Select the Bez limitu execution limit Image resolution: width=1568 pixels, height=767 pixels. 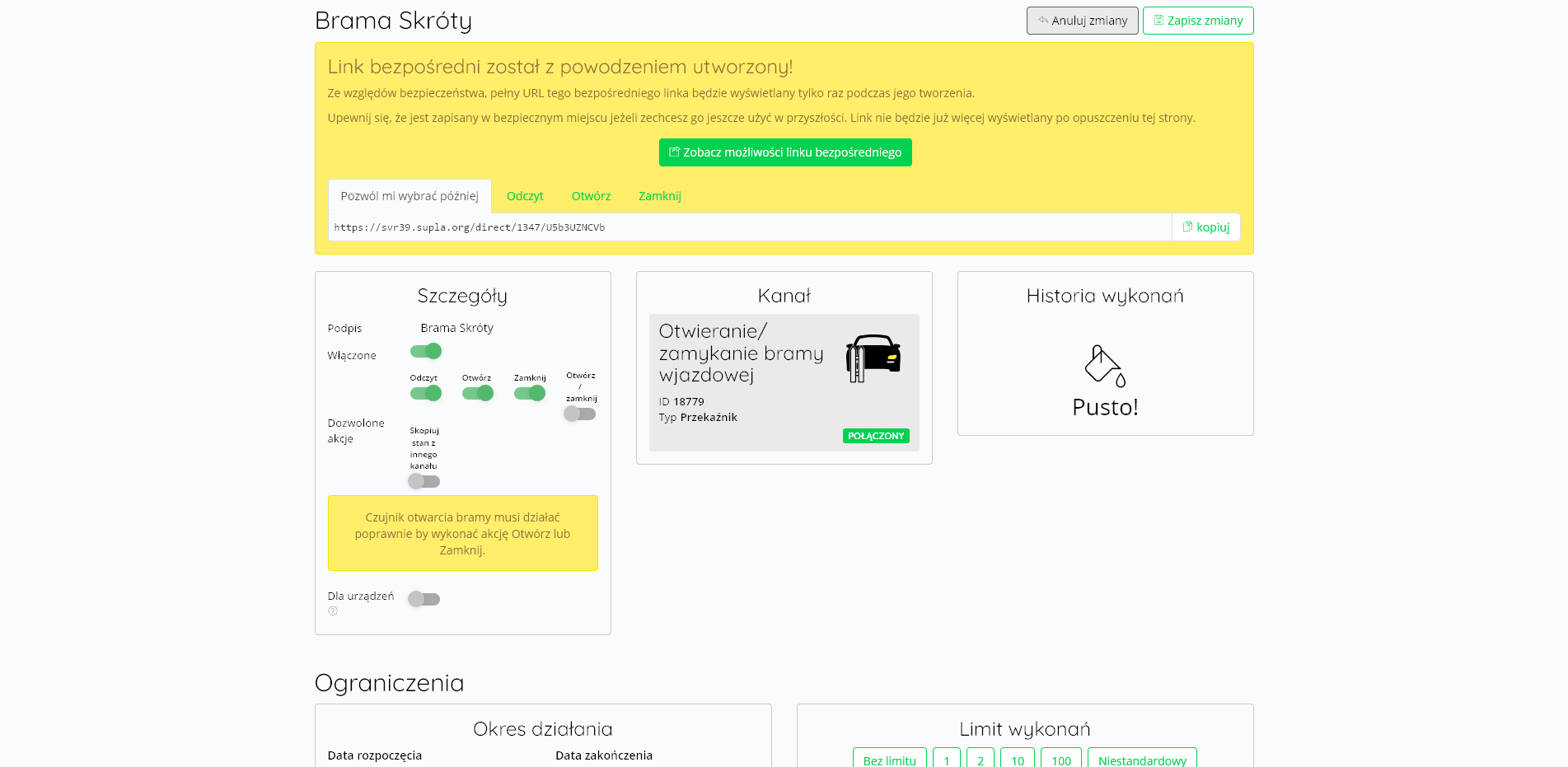(890, 760)
